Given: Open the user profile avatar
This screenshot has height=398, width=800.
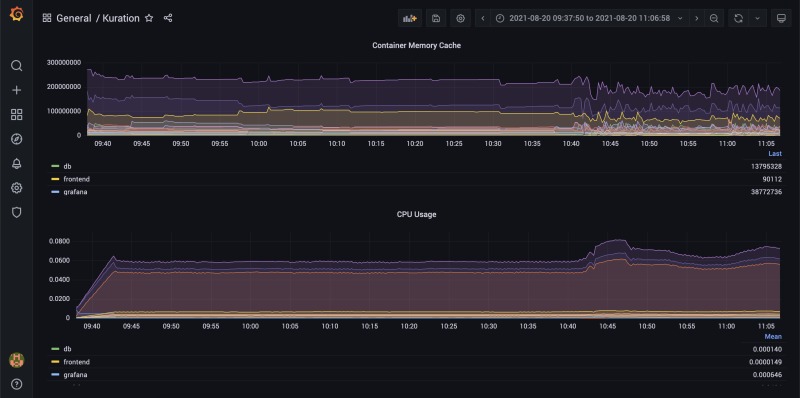Looking at the screenshot, I should pos(16,360).
